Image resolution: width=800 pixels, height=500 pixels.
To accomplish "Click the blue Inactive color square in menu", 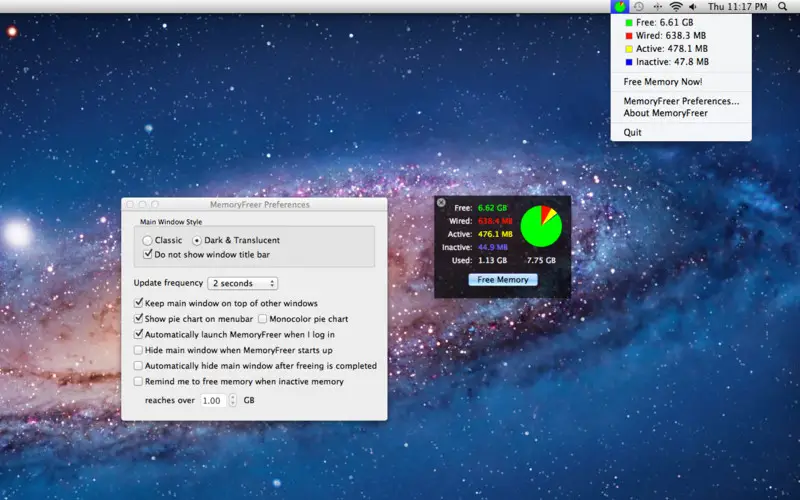I will (629, 62).
